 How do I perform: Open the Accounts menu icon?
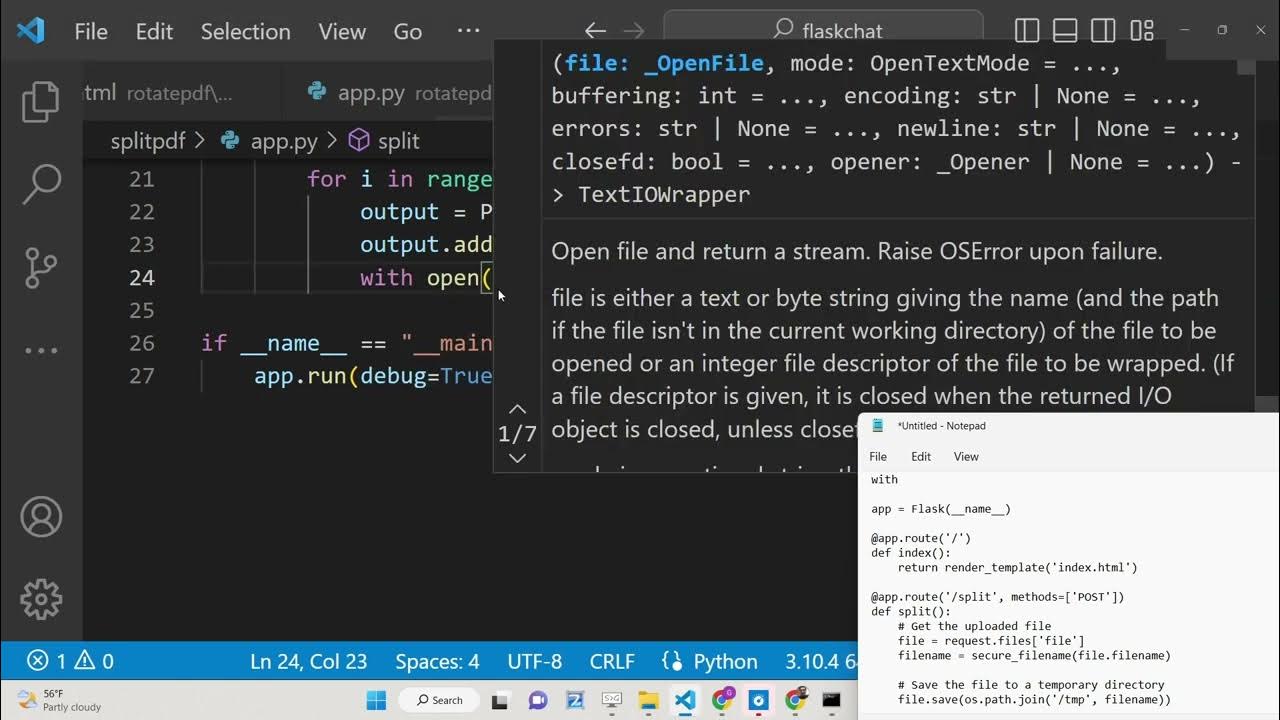point(41,517)
